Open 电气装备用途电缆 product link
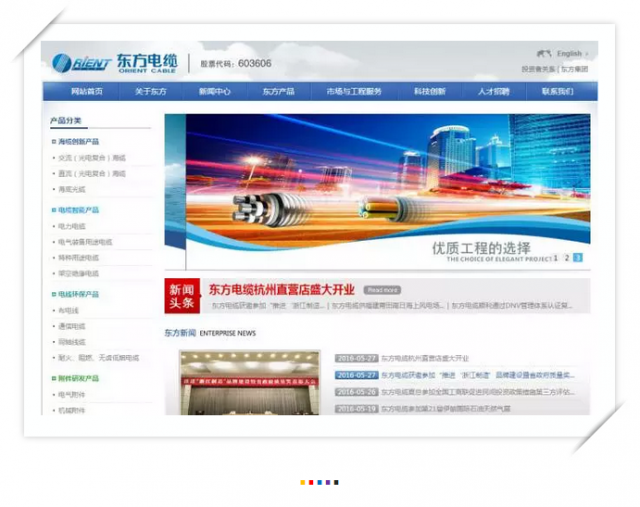Image resolution: width=640 pixels, height=507 pixels. [85, 242]
